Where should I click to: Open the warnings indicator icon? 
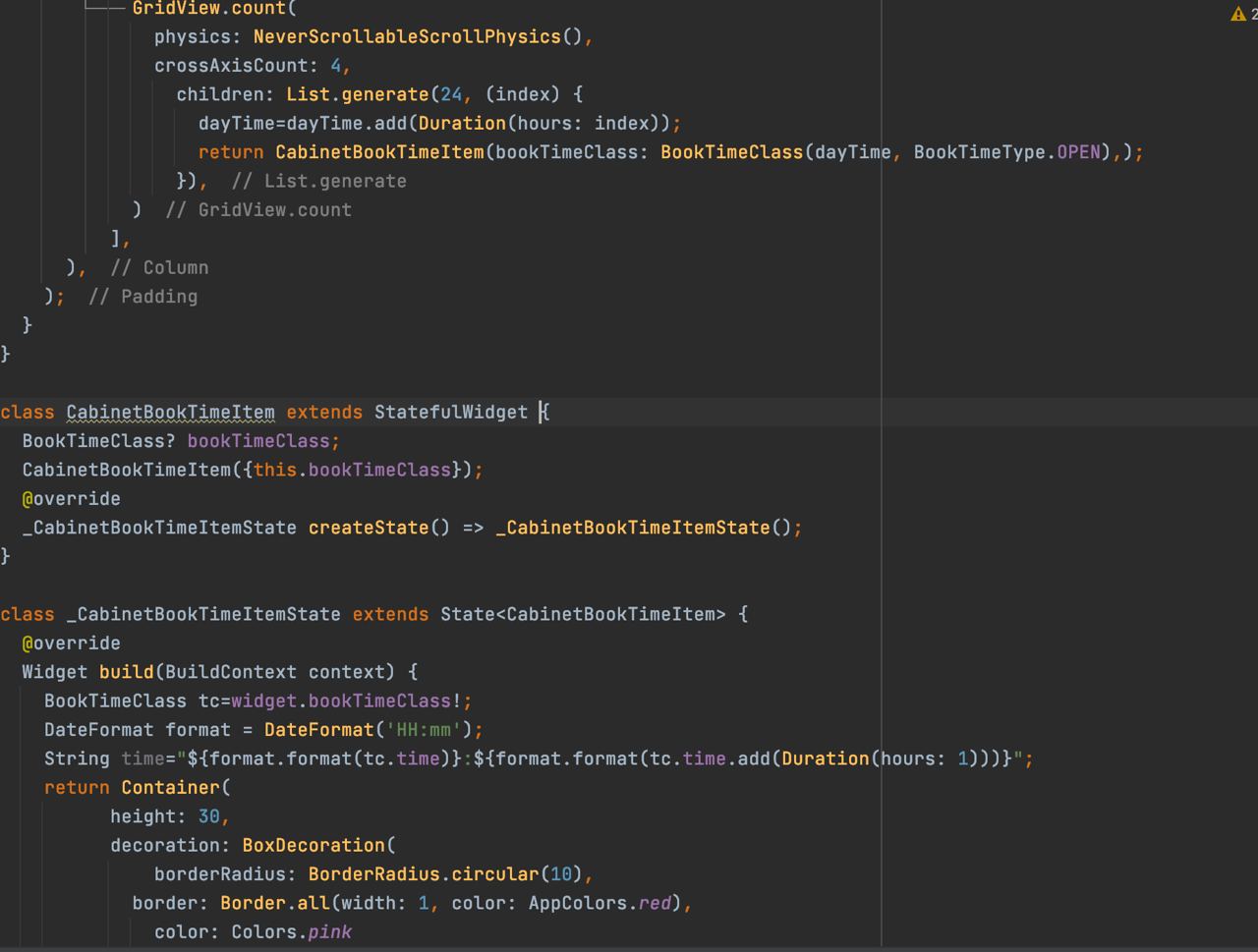1238,14
